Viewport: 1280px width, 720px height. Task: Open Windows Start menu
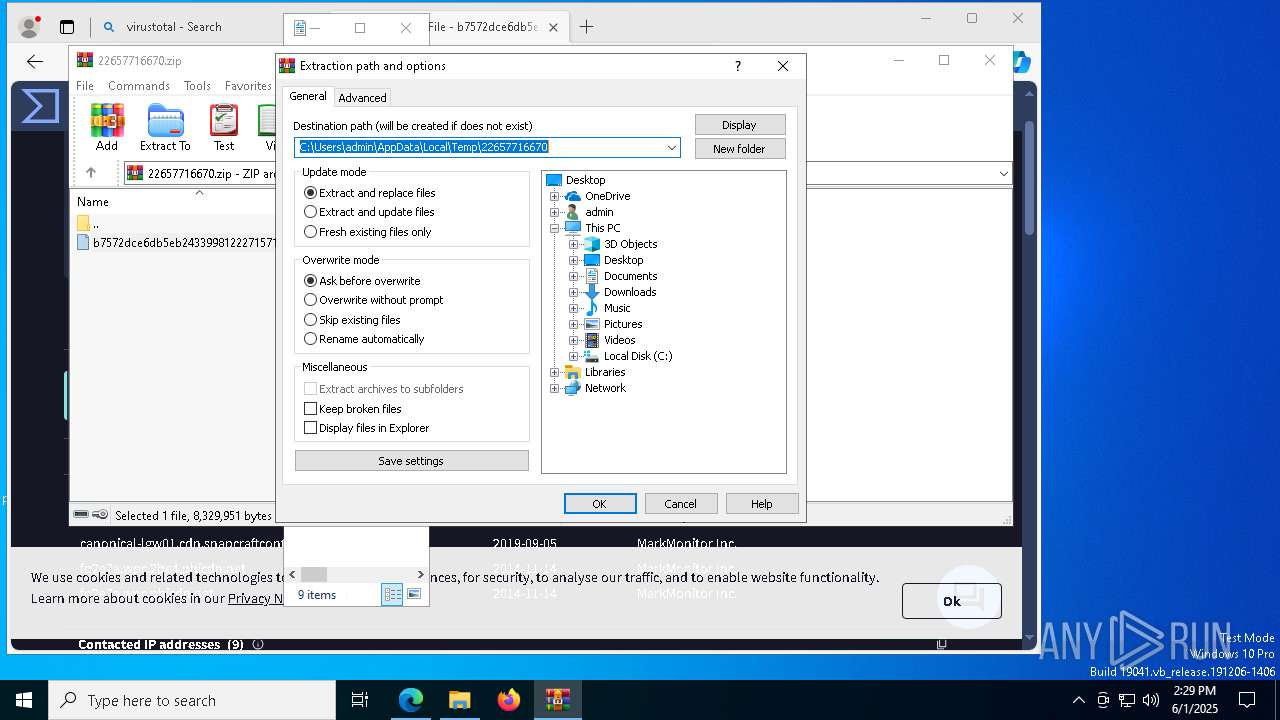(24, 700)
